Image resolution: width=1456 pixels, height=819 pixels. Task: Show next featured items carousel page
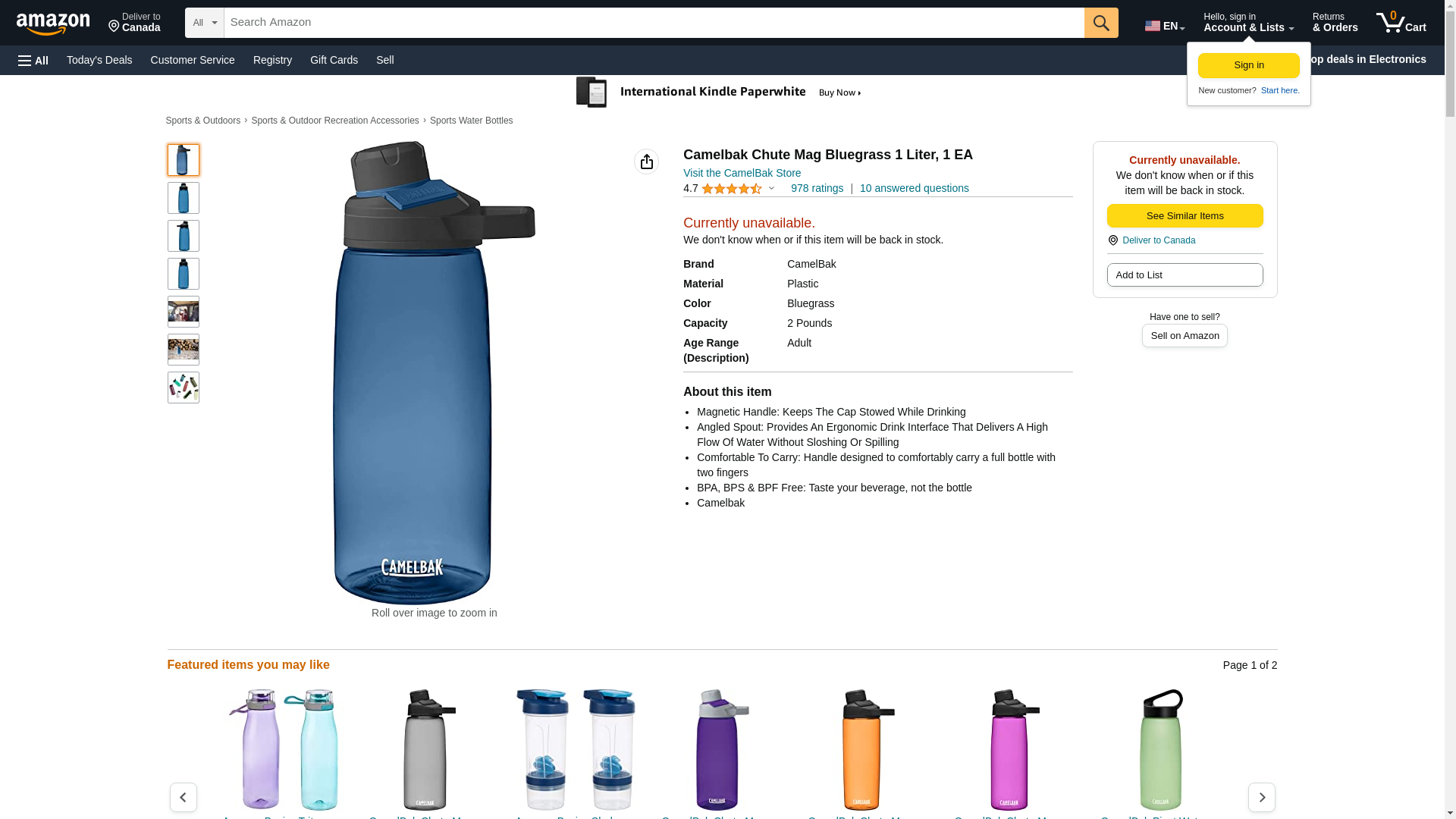pos(1261,797)
